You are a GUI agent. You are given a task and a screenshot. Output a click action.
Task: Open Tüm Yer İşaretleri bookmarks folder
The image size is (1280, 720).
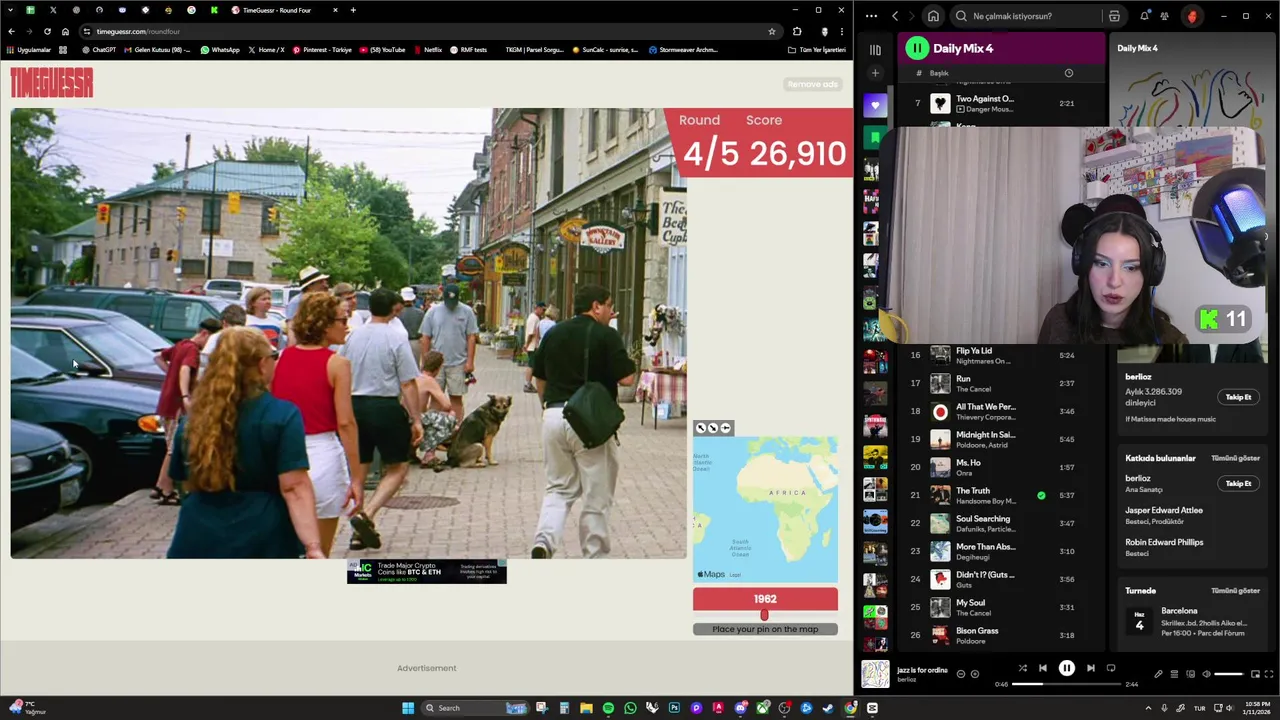tap(817, 49)
